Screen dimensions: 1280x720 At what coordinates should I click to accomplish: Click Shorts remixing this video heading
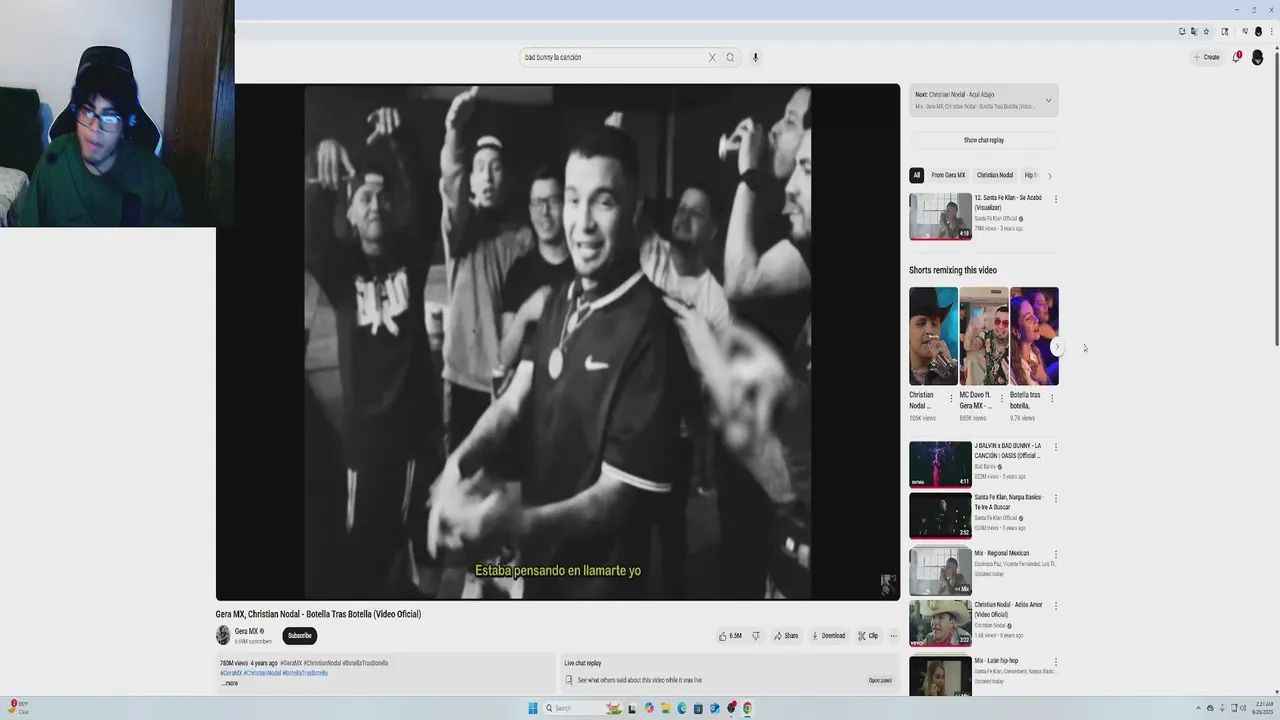pos(953,270)
